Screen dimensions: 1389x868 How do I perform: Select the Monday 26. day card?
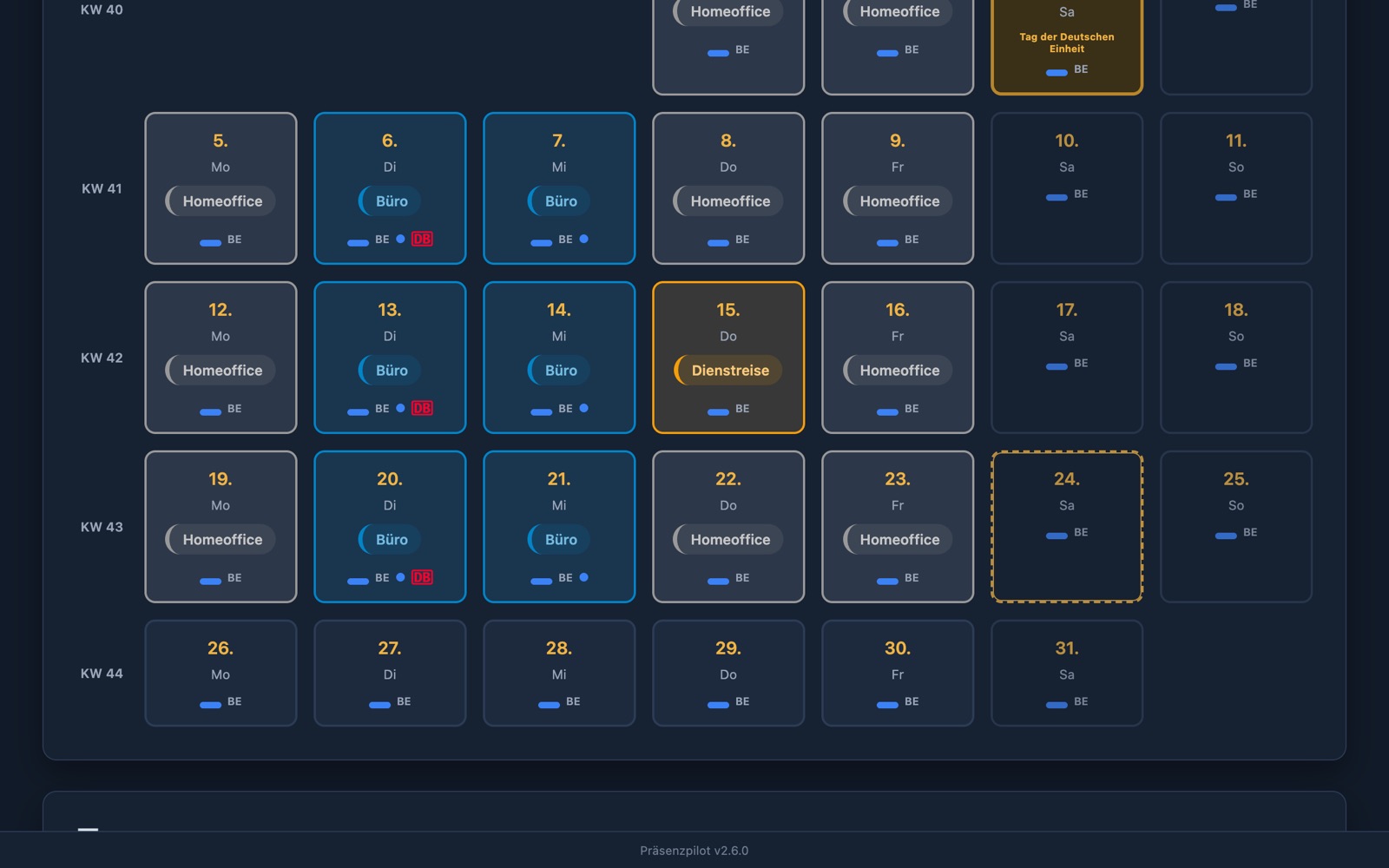[221, 673]
